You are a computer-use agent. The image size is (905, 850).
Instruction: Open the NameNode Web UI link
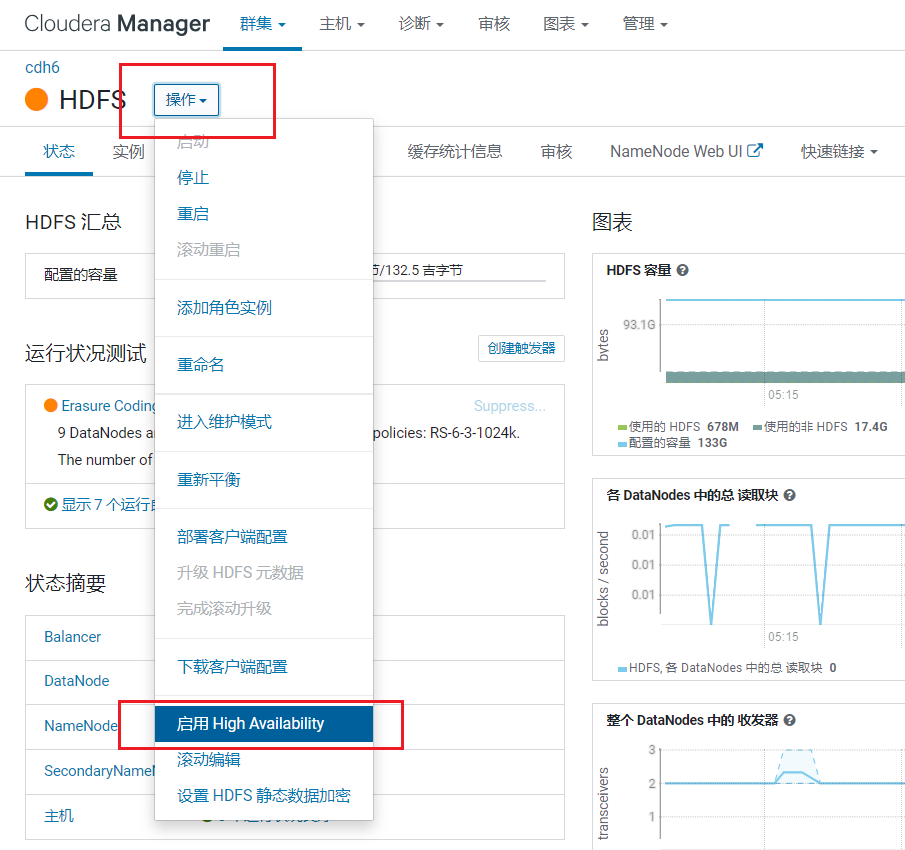point(676,151)
